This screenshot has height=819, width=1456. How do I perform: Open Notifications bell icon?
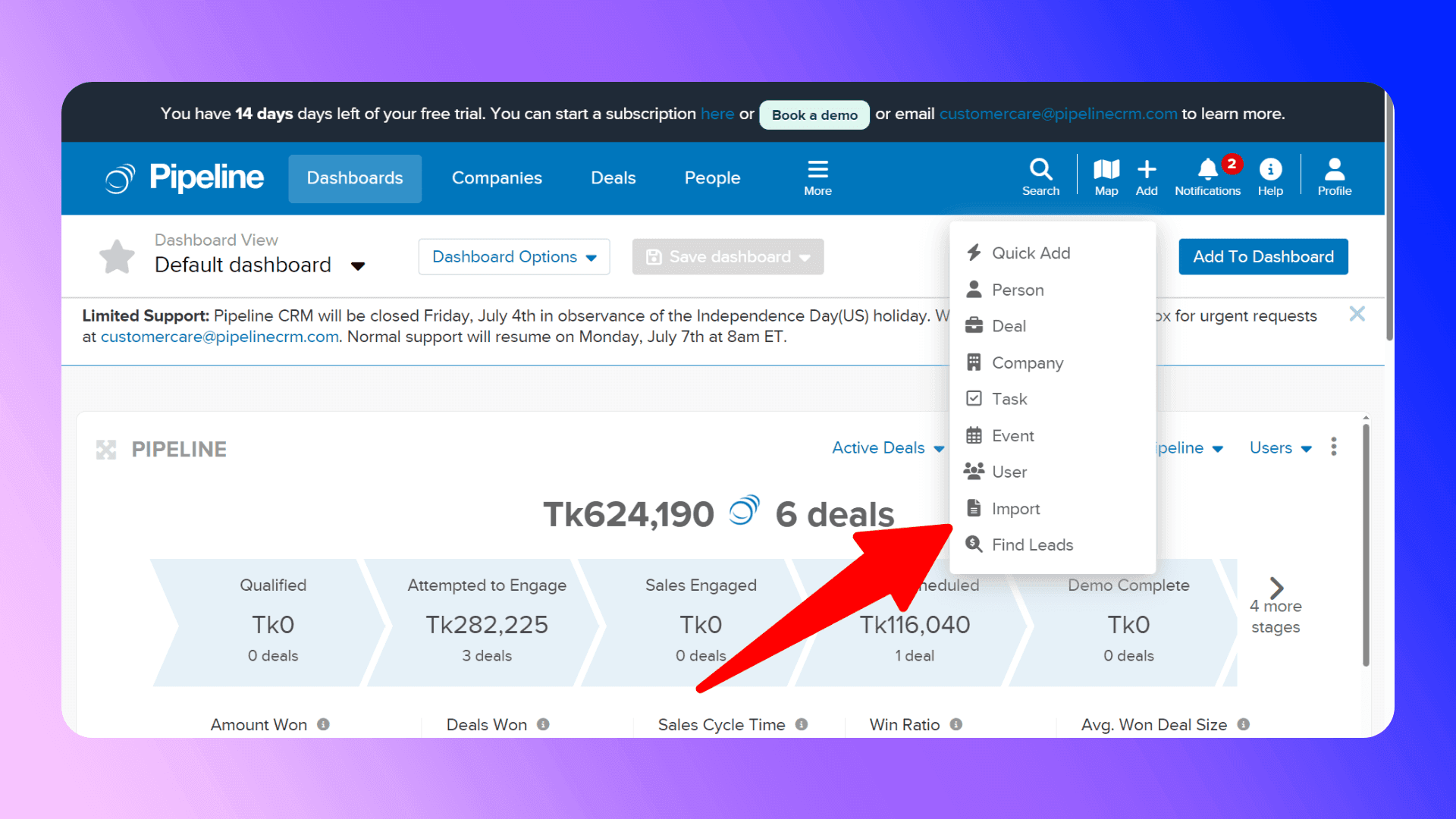click(x=1208, y=177)
